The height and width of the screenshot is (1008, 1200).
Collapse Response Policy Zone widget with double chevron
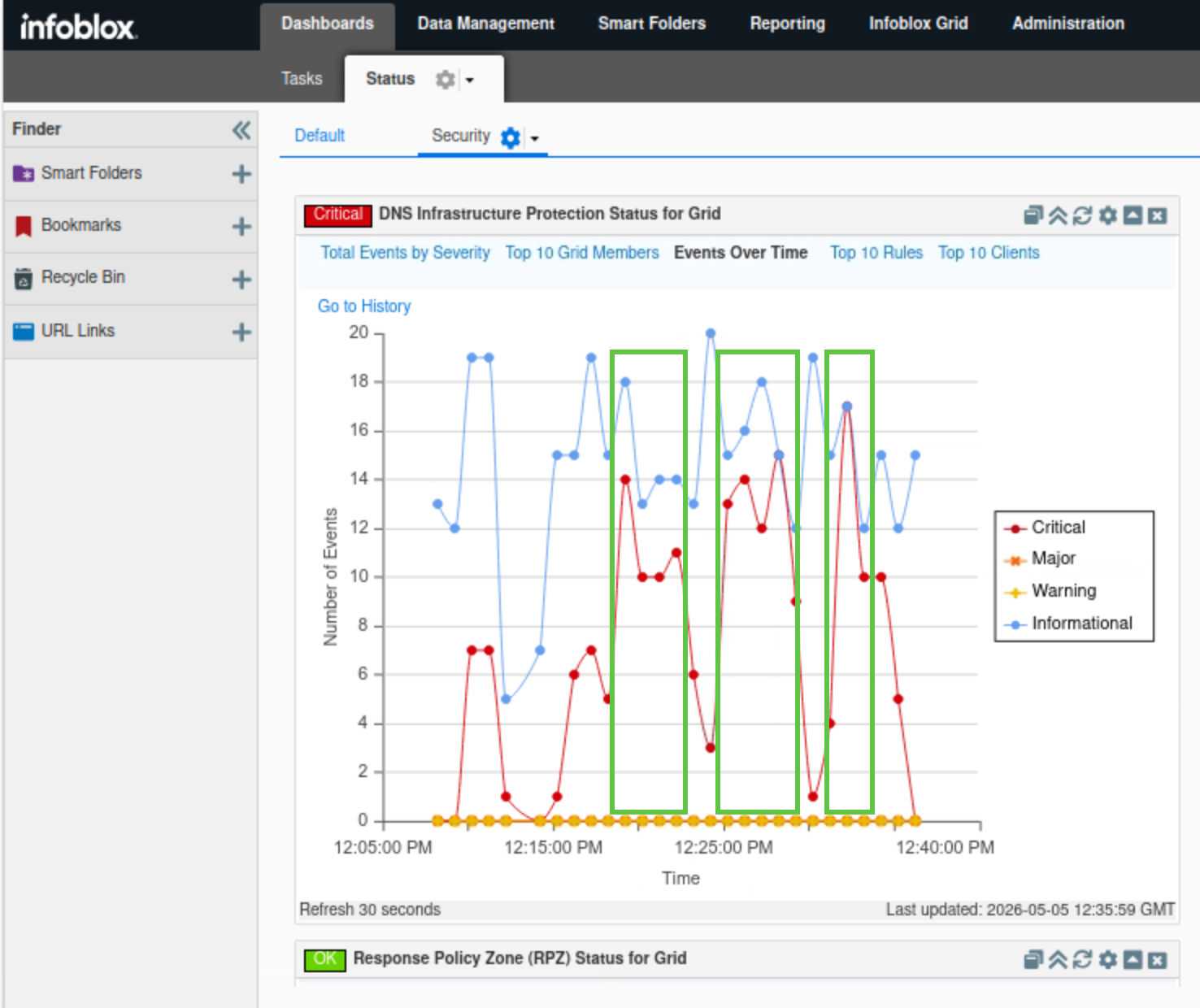1058,960
